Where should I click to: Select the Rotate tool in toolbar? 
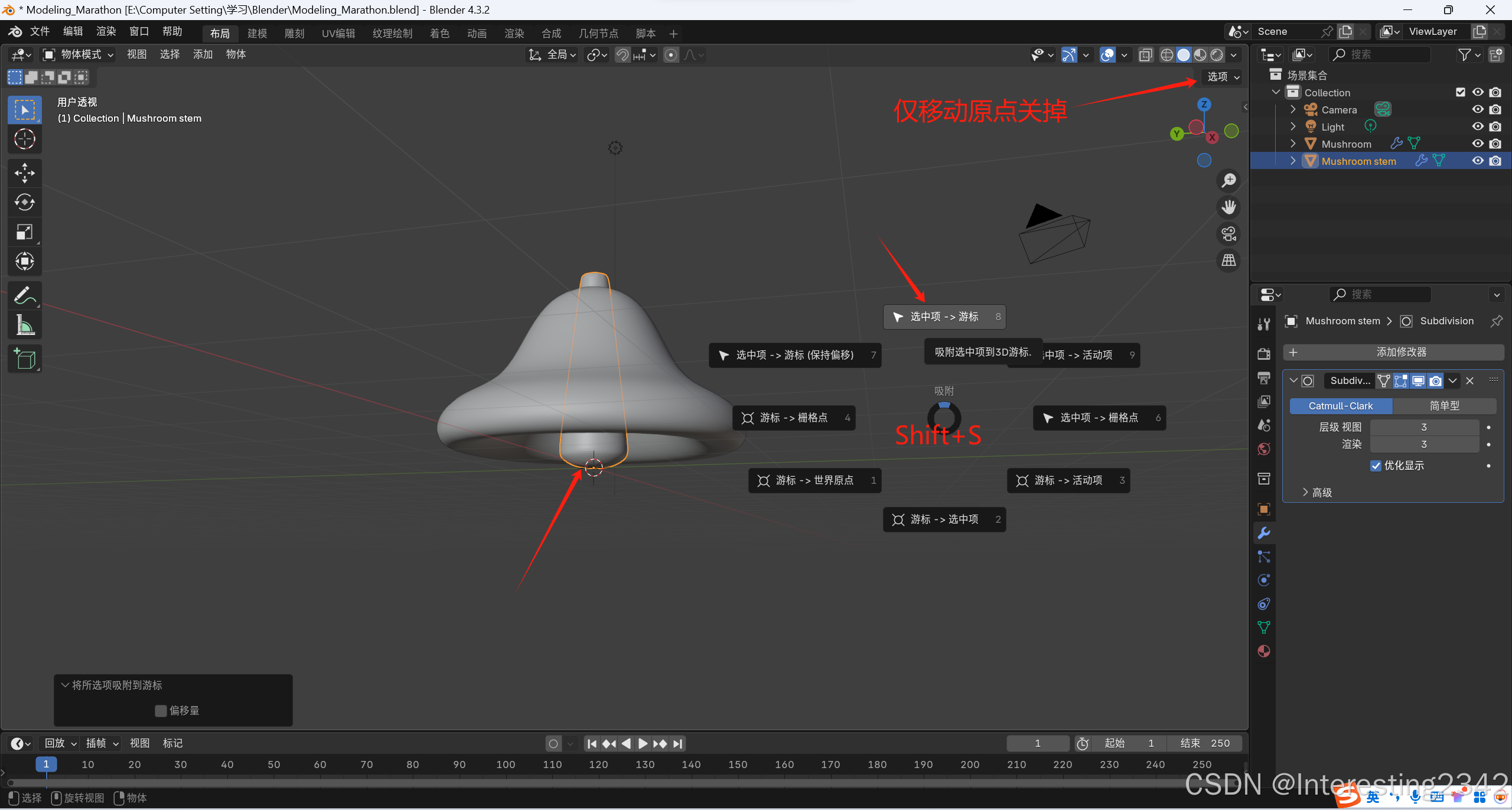coord(24,203)
